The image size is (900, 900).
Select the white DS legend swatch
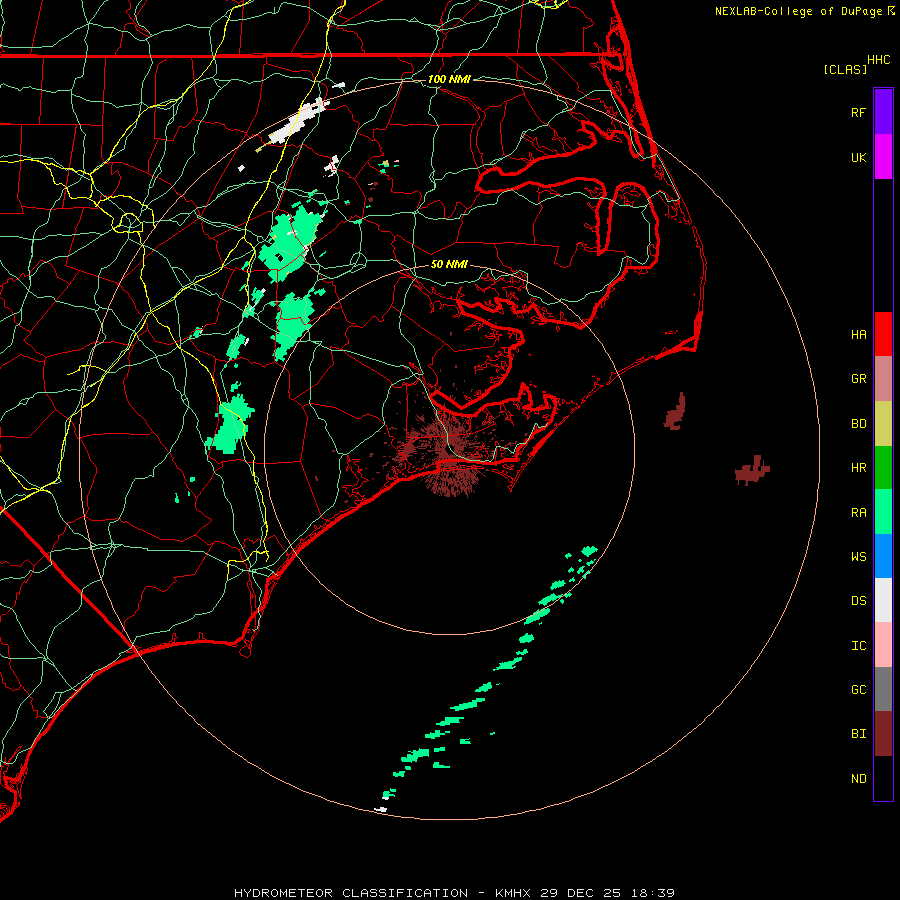pos(883,600)
